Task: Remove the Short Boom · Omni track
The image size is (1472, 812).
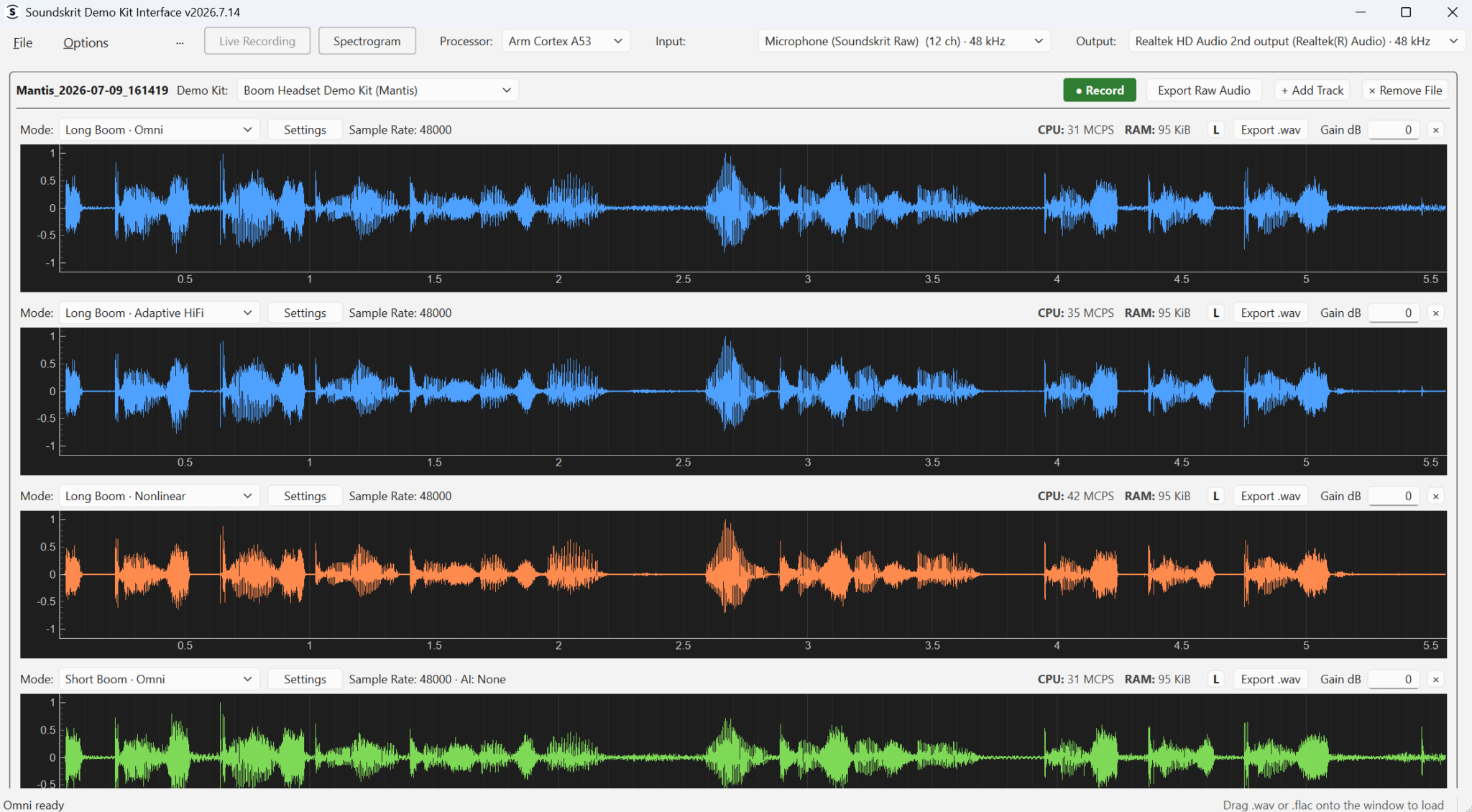Action: click(x=1435, y=680)
